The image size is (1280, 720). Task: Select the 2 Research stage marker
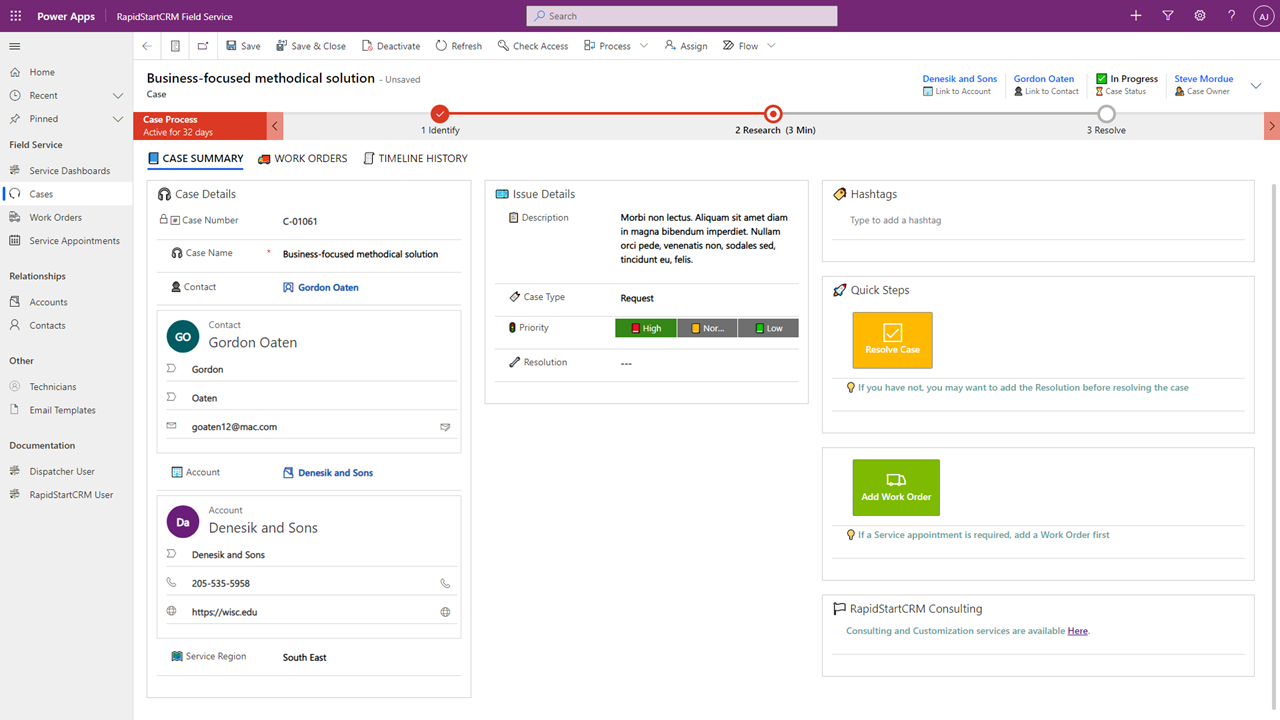tap(773, 114)
